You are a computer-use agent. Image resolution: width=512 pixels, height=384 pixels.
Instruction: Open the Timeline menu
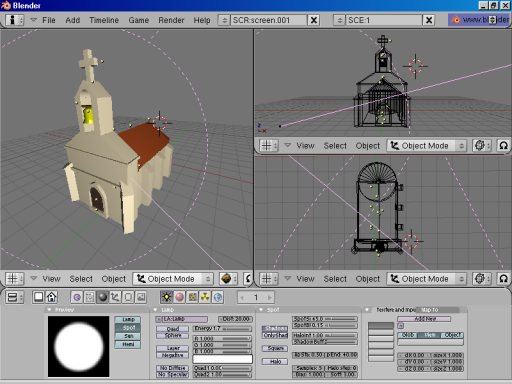pos(104,20)
